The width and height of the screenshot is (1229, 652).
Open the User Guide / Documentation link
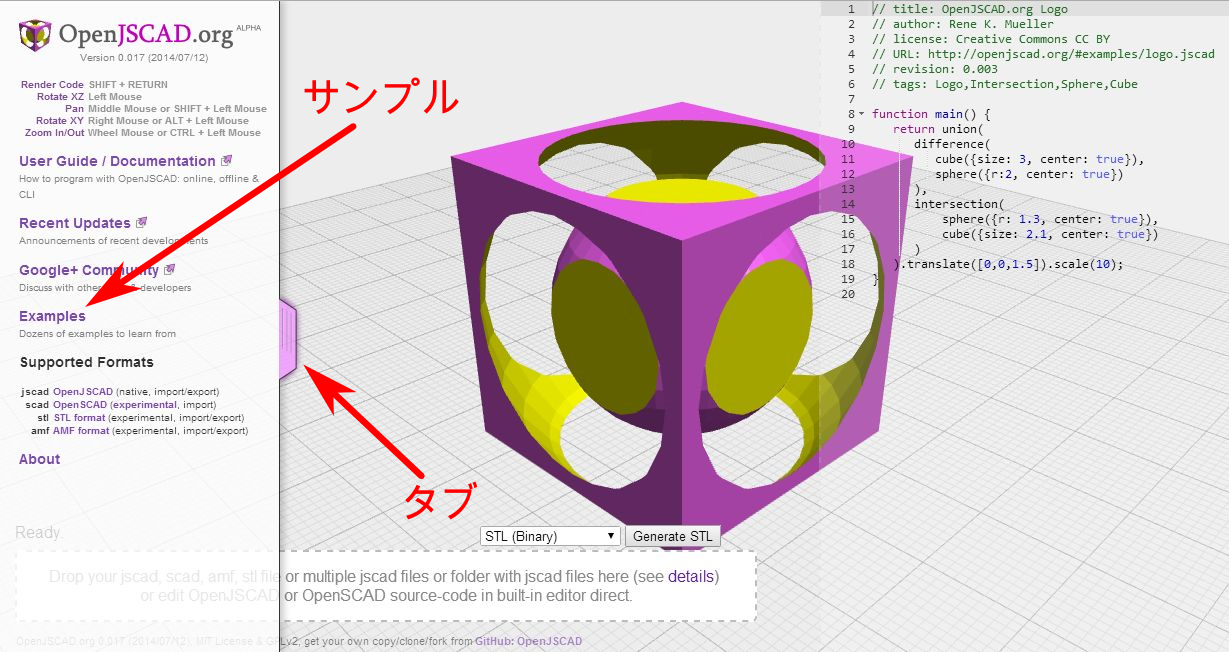coord(117,161)
